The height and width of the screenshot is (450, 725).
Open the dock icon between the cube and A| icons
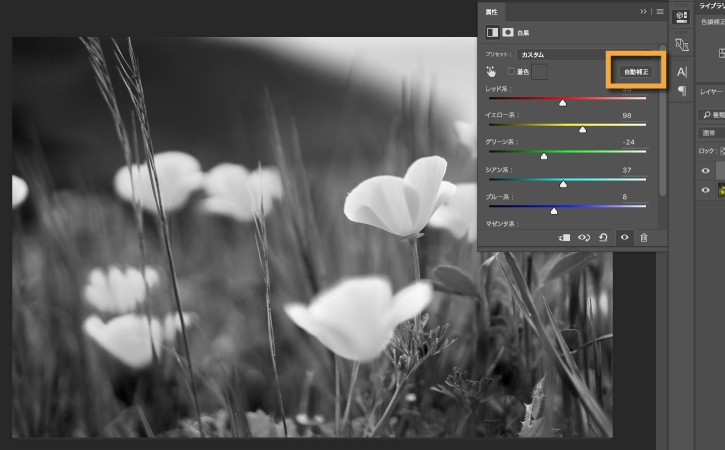(682, 44)
